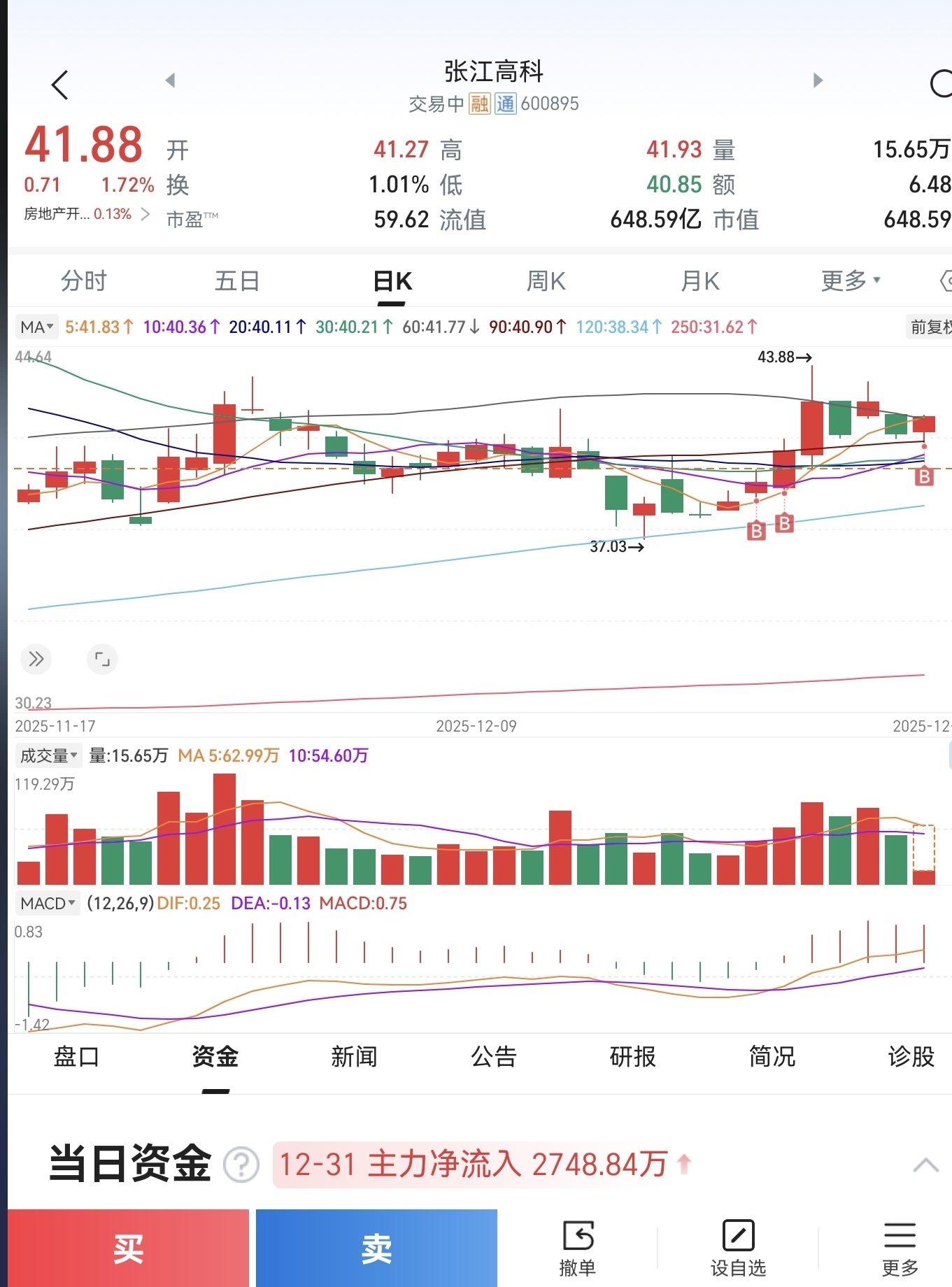Tap the 2025-11-17 start date label
952x1287 pixels.
[x=55, y=726]
